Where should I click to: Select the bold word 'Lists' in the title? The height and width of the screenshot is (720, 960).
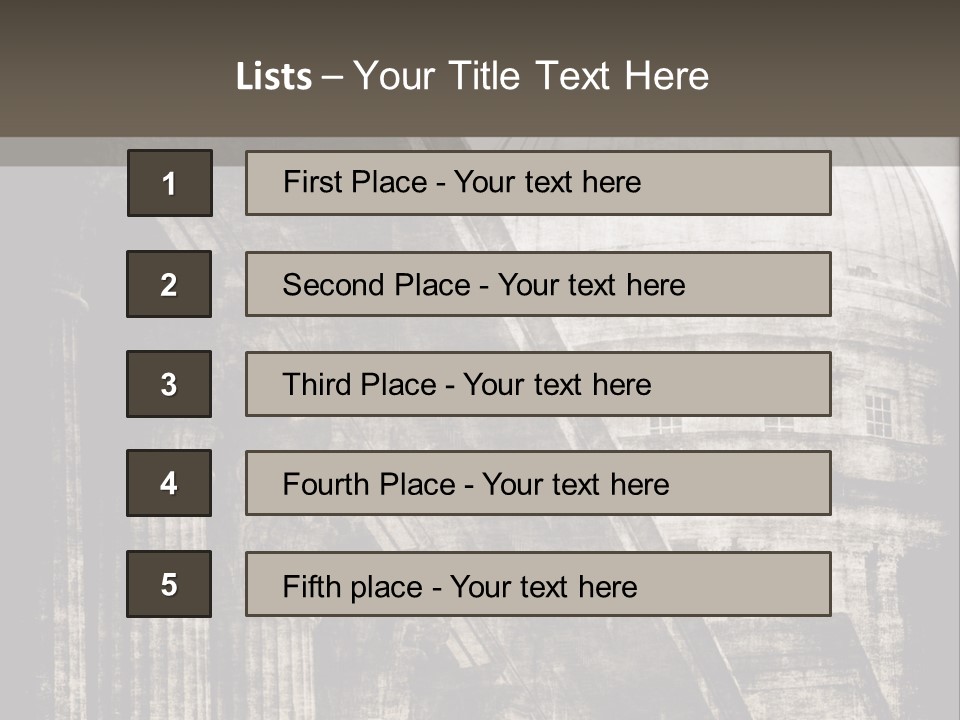(274, 77)
